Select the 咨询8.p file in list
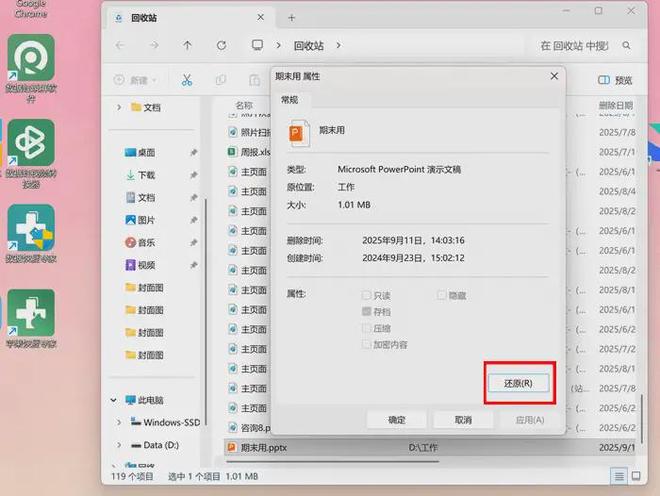The width and height of the screenshot is (660, 496). (x=249, y=428)
